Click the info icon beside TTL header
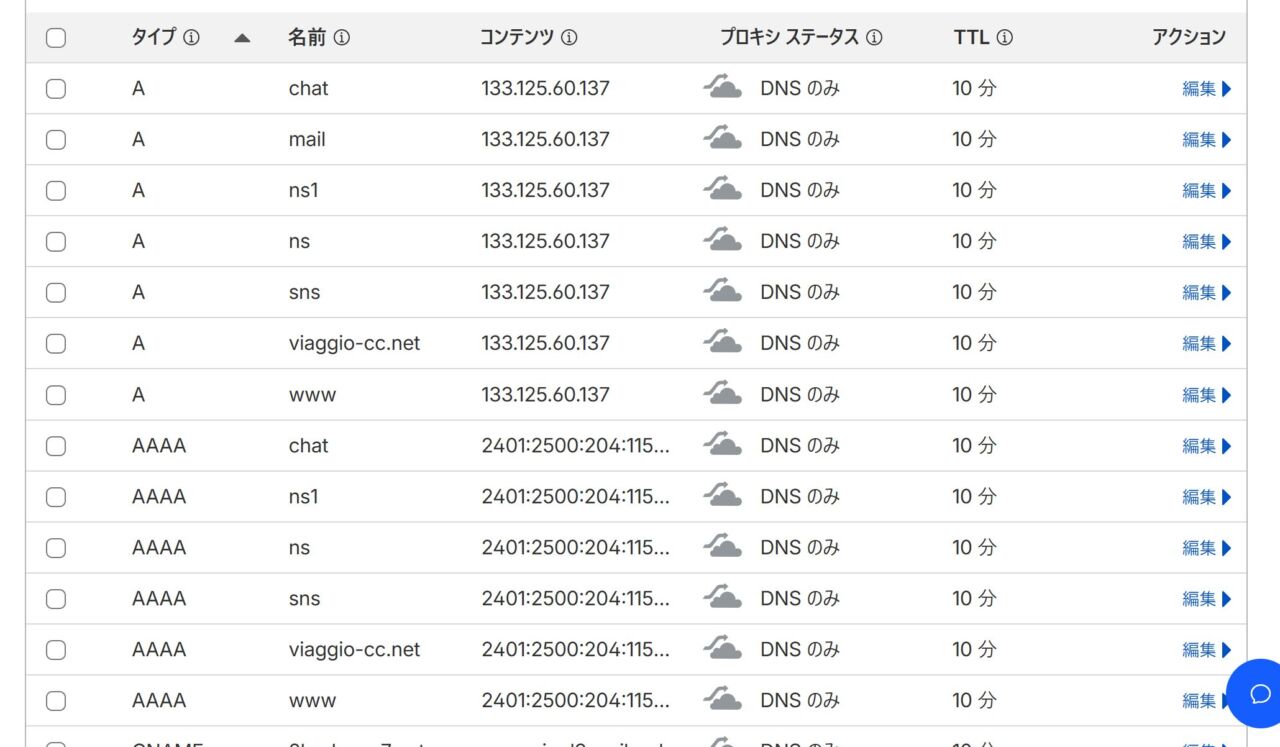 click(1005, 38)
